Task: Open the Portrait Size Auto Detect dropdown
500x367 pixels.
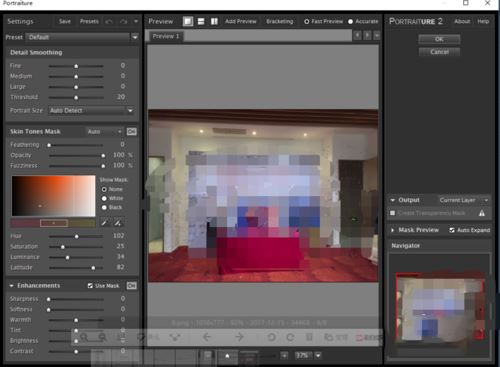Action: click(130, 110)
